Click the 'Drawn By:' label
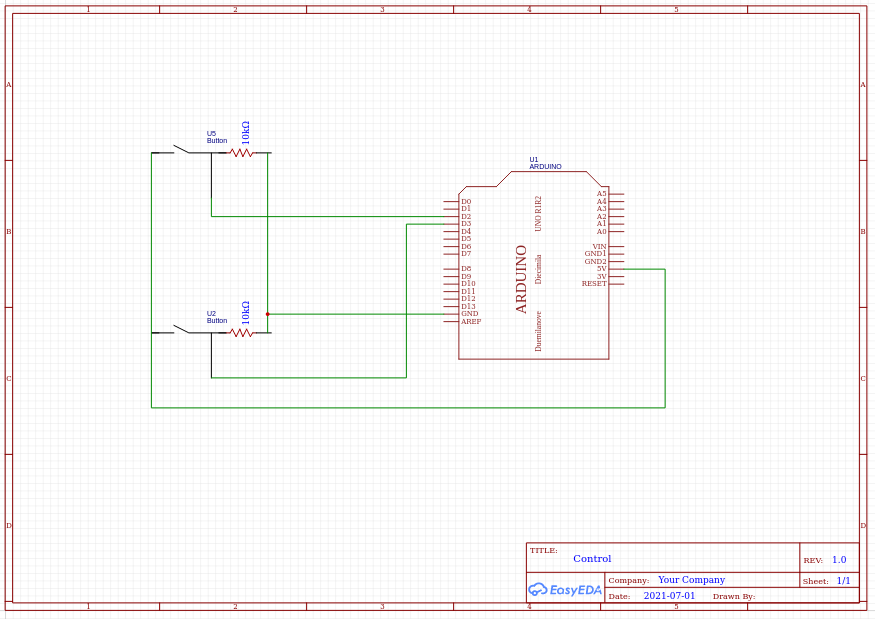This screenshot has height=619, width=875. (734, 597)
